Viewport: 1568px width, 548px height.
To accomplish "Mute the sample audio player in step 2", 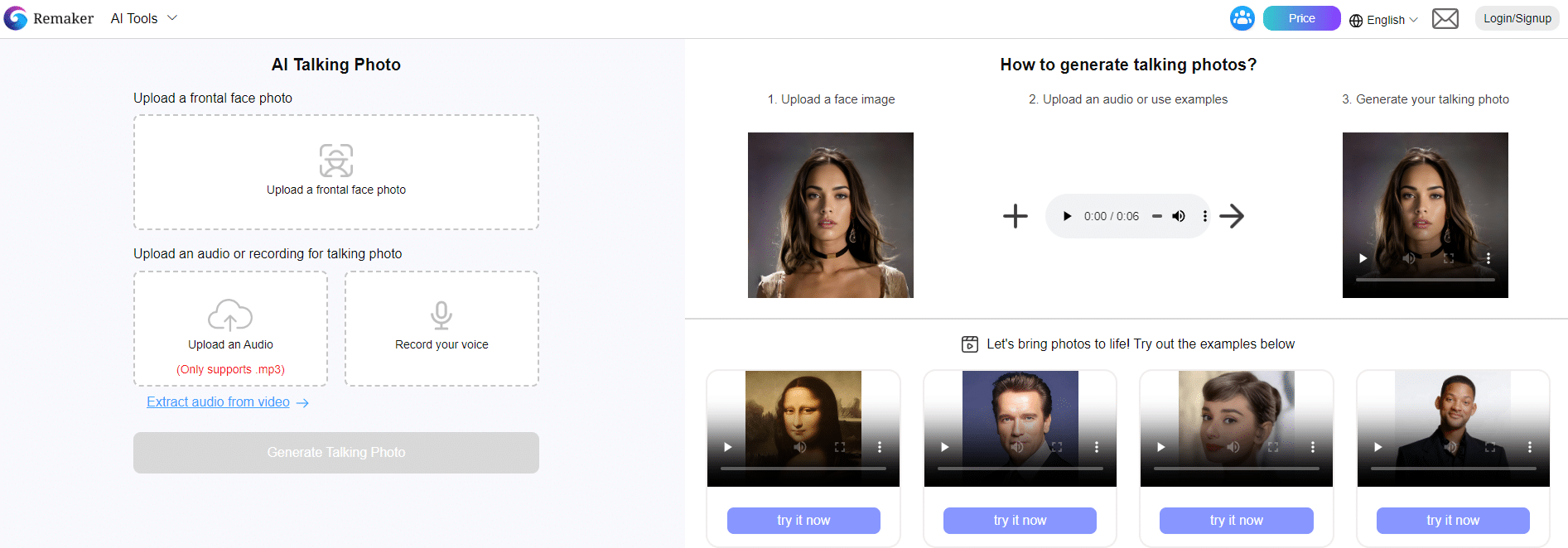I will click(1178, 216).
